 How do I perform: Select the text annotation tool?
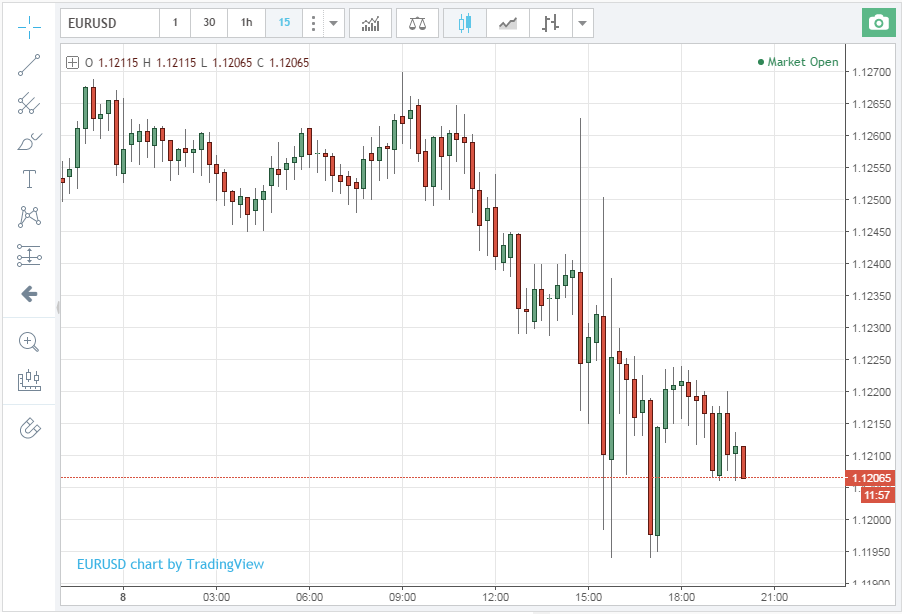(29, 179)
